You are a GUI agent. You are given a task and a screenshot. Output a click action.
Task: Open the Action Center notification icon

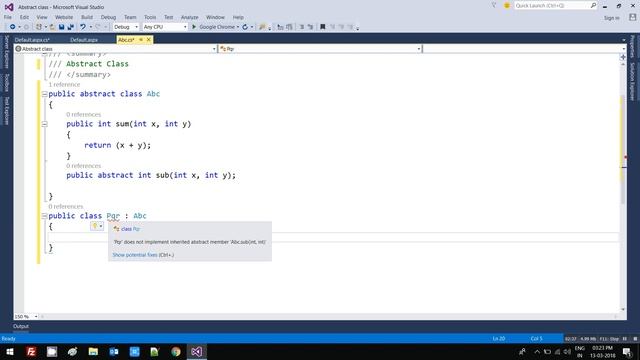627,351
